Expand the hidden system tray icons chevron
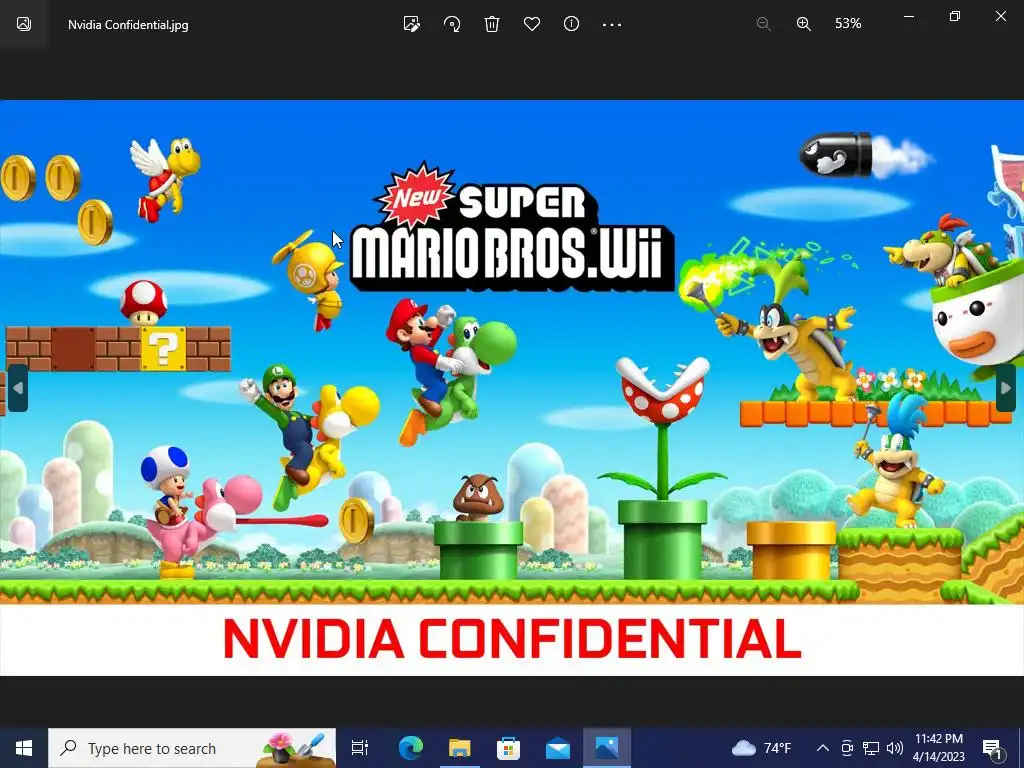The width and height of the screenshot is (1024, 768). [x=823, y=748]
